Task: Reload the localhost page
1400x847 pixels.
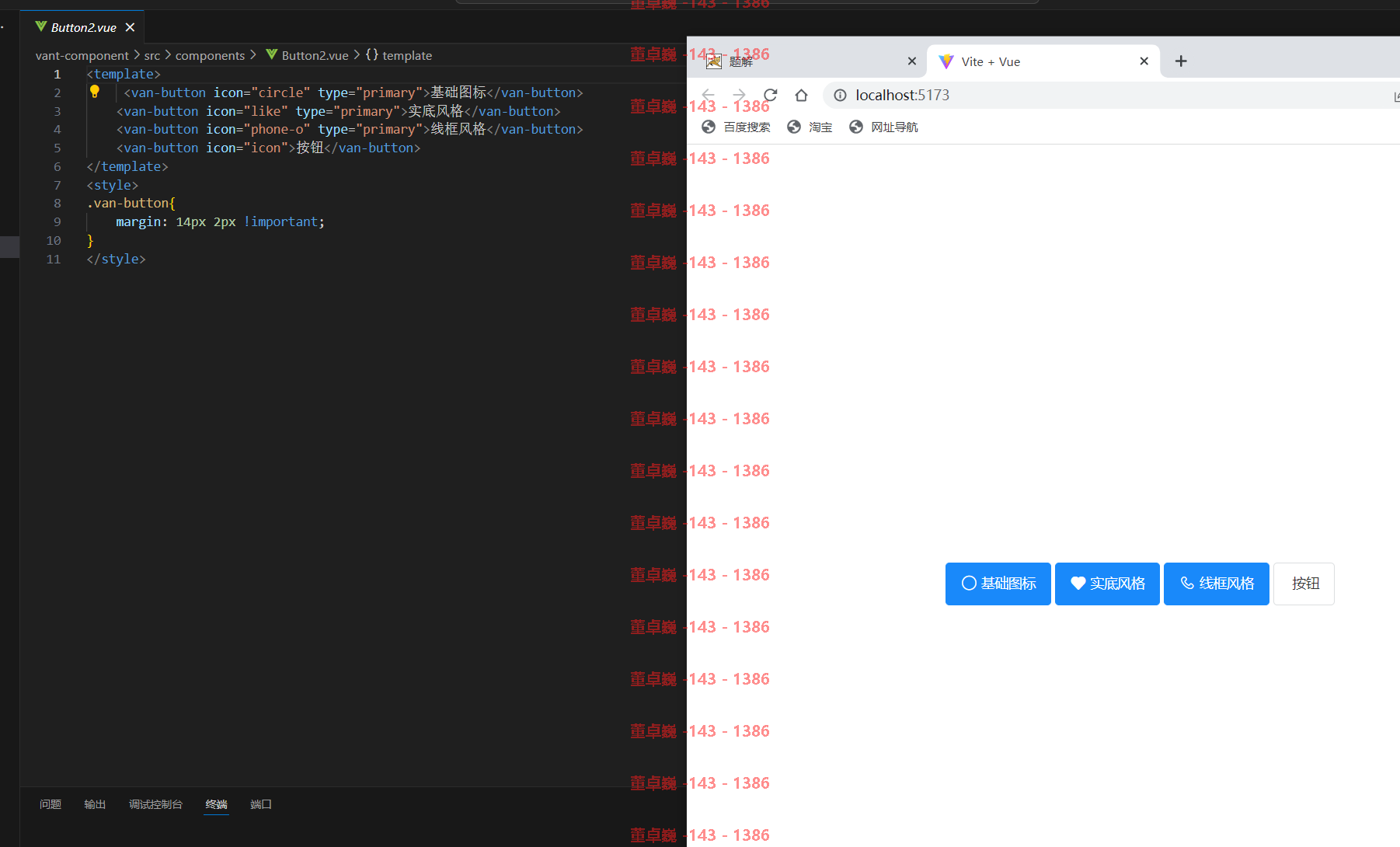Action: pos(770,95)
